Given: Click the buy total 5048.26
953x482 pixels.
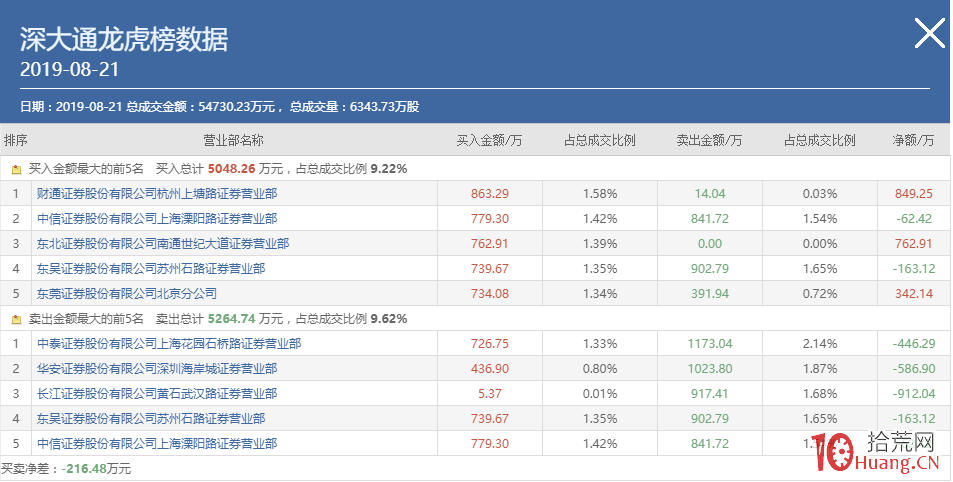Looking at the screenshot, I should pyautogui.click(x=232, y=169).
